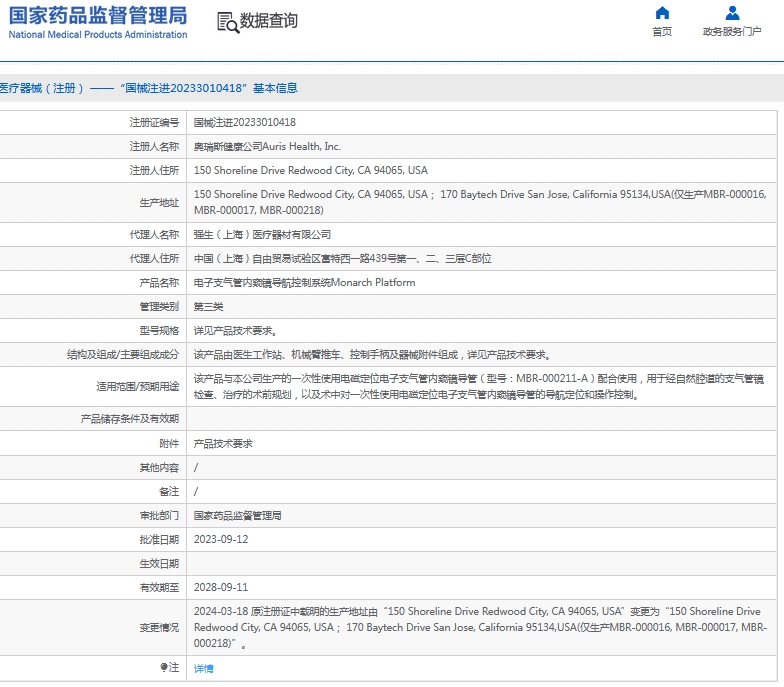Select approval date 2023-09-12
This screenshot has height=687, width=784.
coord(221,540)
